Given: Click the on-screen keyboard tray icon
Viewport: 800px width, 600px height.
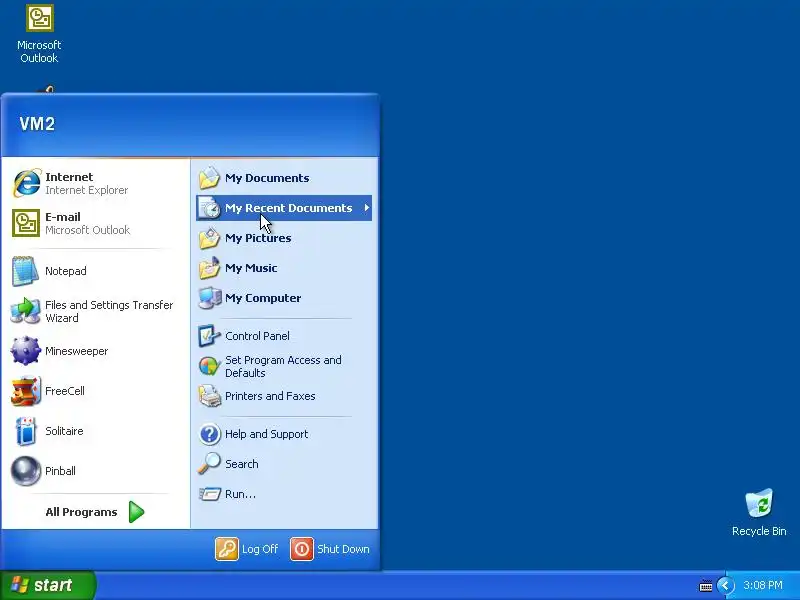Looking at the screenshot, I should point(706,585).
